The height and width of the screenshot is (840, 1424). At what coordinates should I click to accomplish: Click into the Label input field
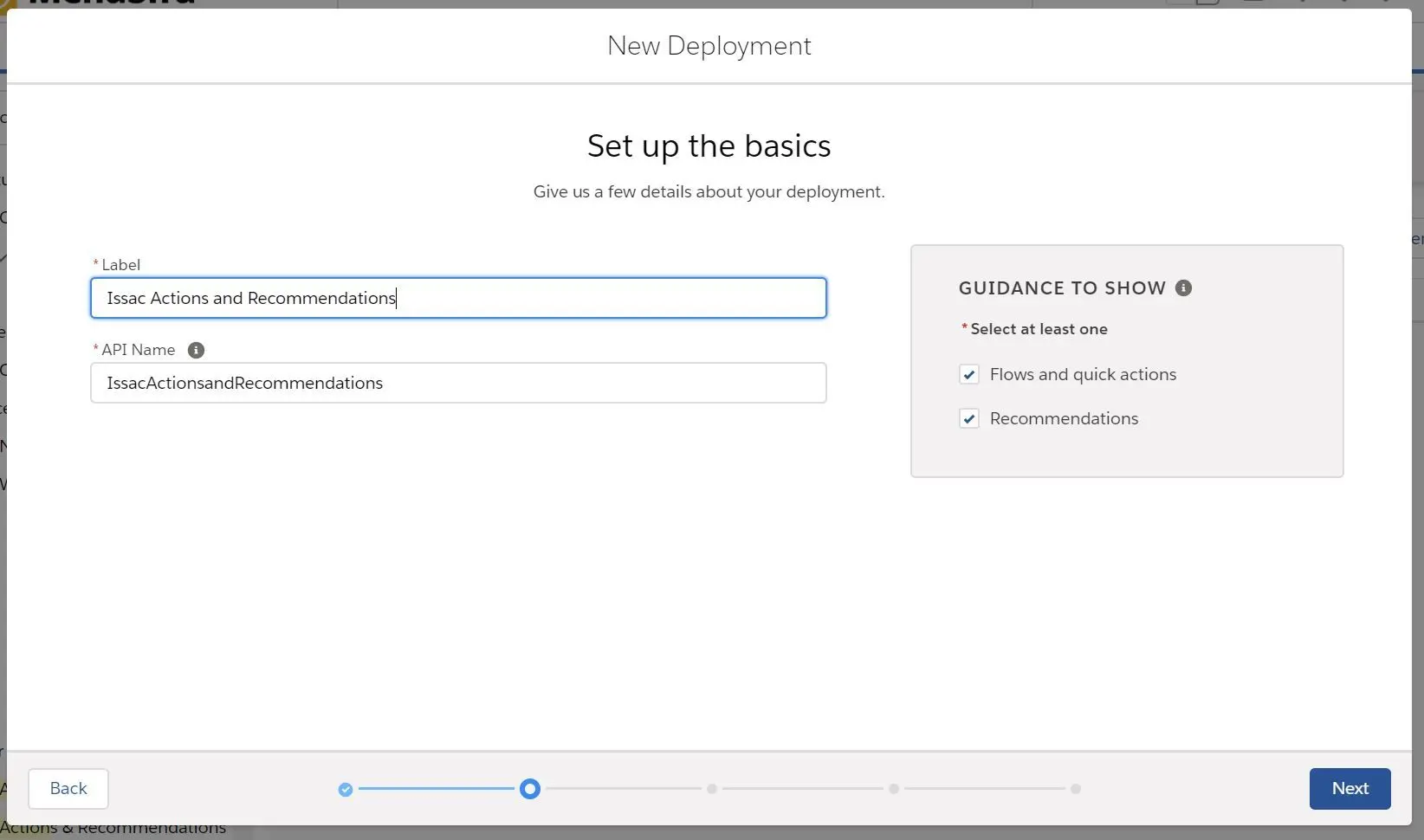point(458,298)
